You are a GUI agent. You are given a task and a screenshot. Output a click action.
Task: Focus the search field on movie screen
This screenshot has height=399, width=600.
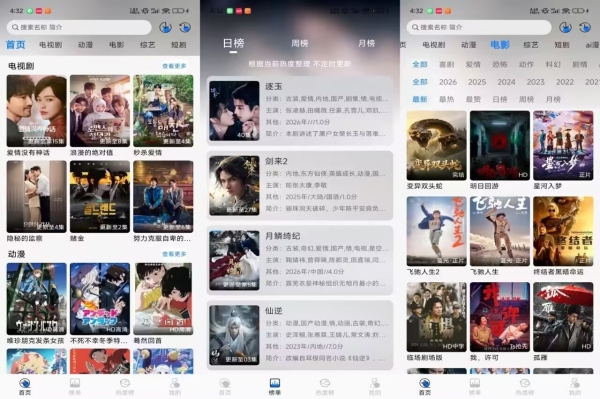pos(479,27)
